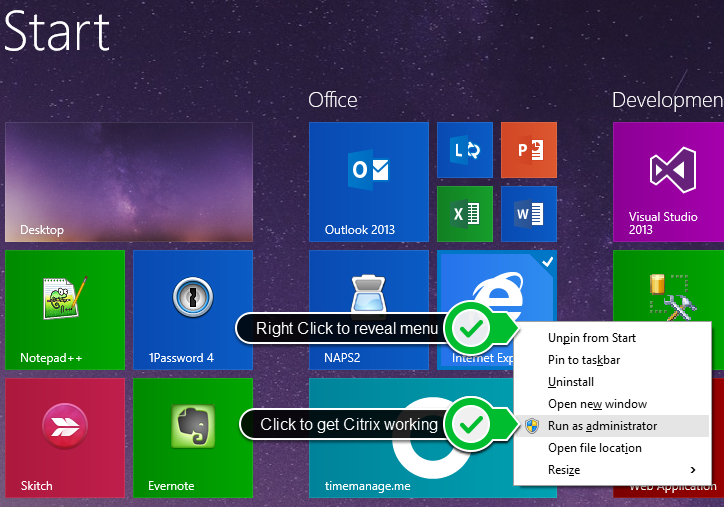Choose Unpin from Start
This screenshot has width=724, height=507.
click(x=592, y=338)
